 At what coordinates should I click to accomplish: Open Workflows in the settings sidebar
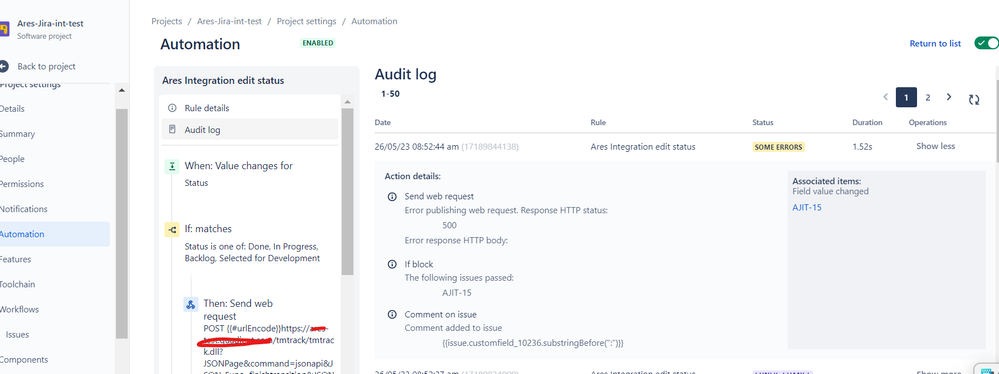pos(19,309)
